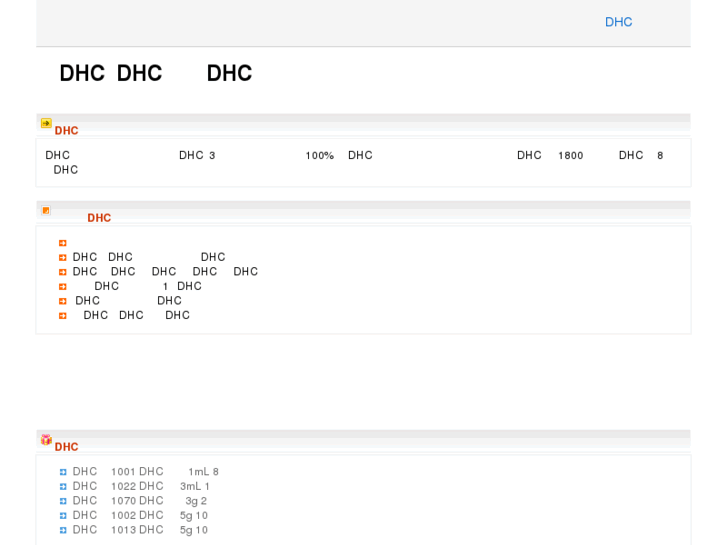Click blue bullet beside 'DHC 1022 DHC 3mL 1'
This screenshot has width=727, height=545.
pos(63,487)
